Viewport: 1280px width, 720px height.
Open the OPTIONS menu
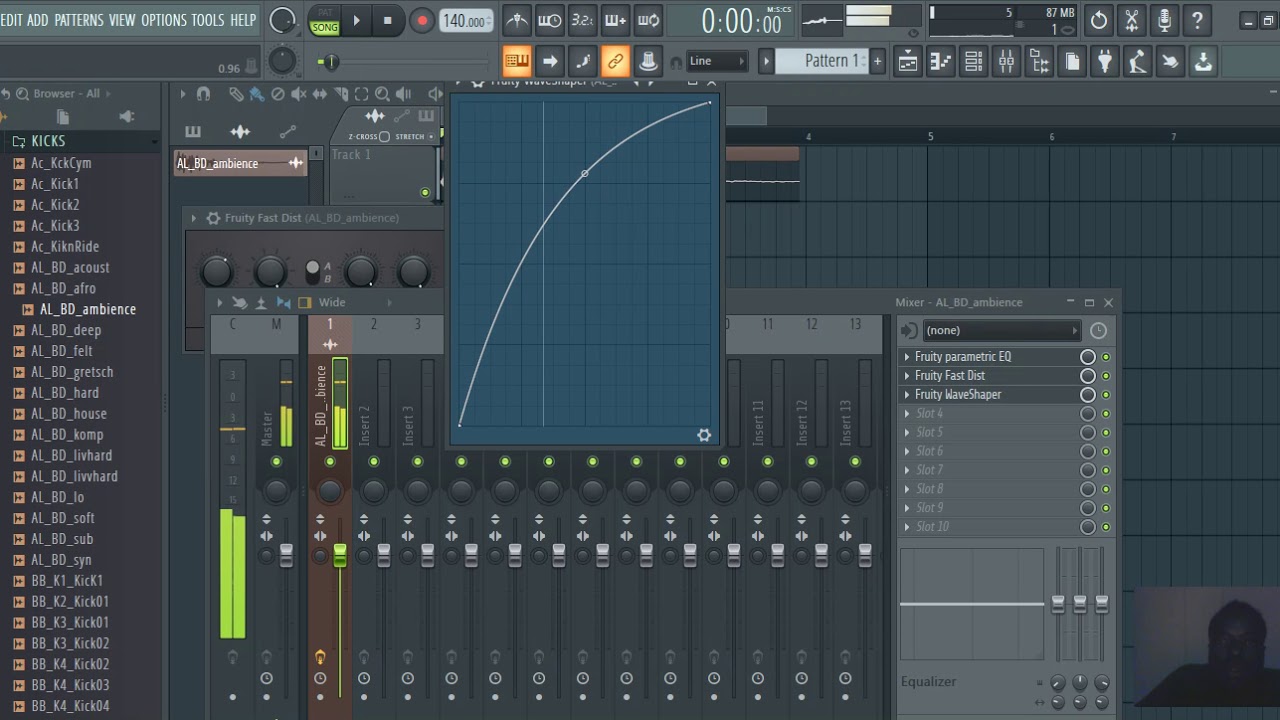(164, 20)
